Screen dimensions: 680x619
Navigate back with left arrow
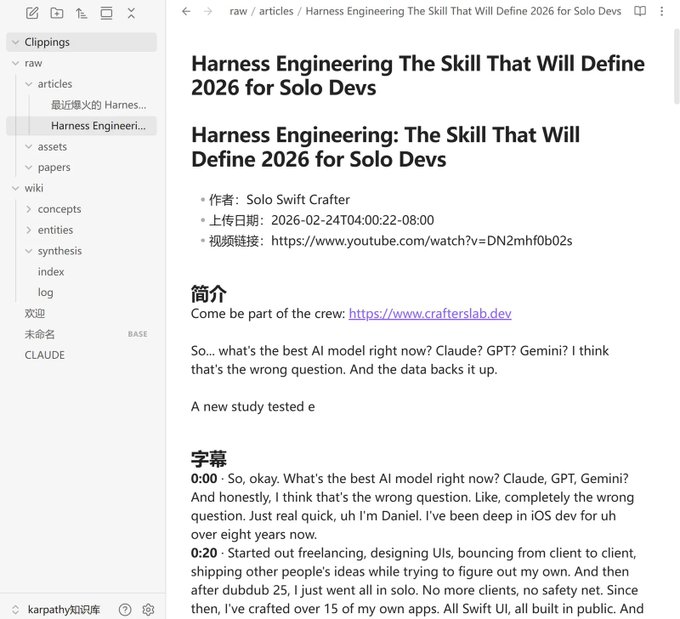186,11
